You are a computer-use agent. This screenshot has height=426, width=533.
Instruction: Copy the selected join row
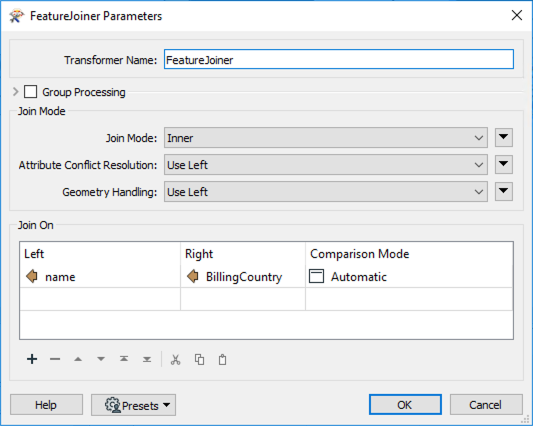199,359
